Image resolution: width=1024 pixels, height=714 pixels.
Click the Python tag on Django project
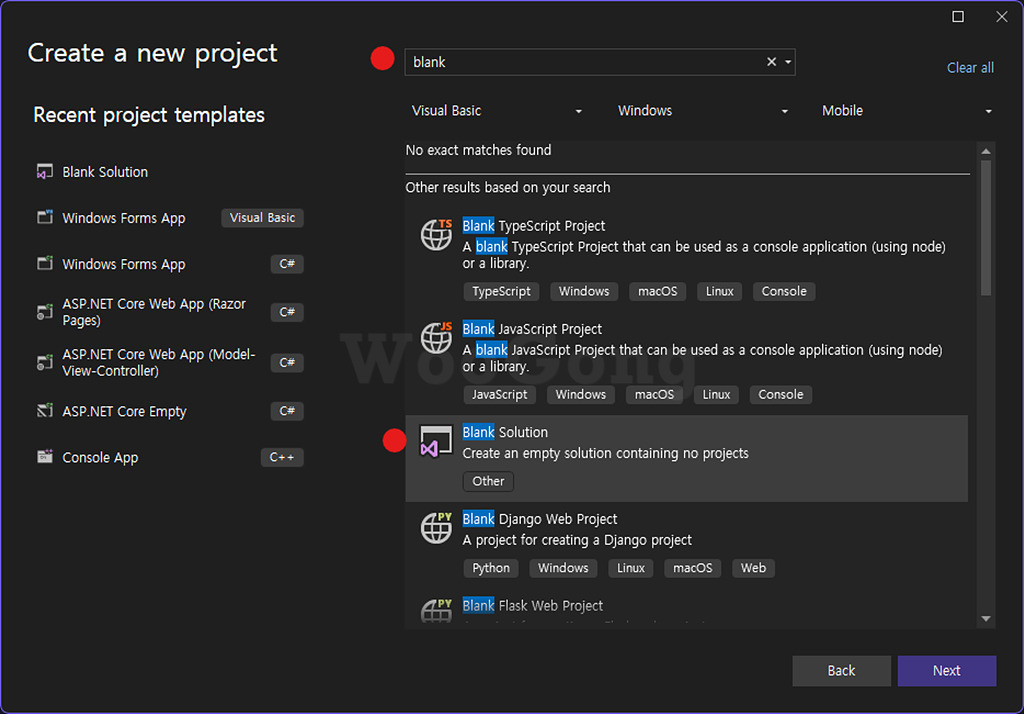491,568
